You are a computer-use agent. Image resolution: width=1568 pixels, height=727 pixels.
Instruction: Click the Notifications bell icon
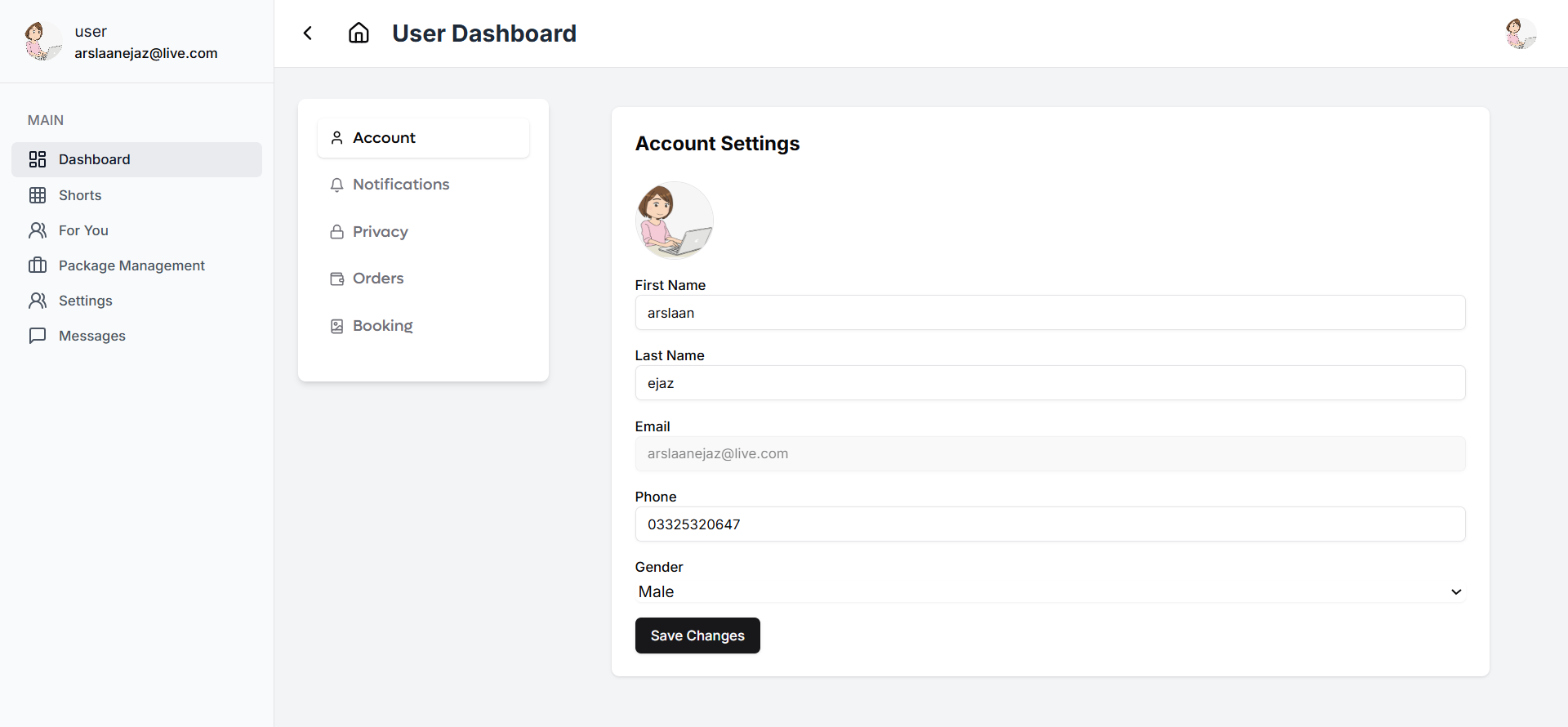pyautogui.click(x=336, y=185)
